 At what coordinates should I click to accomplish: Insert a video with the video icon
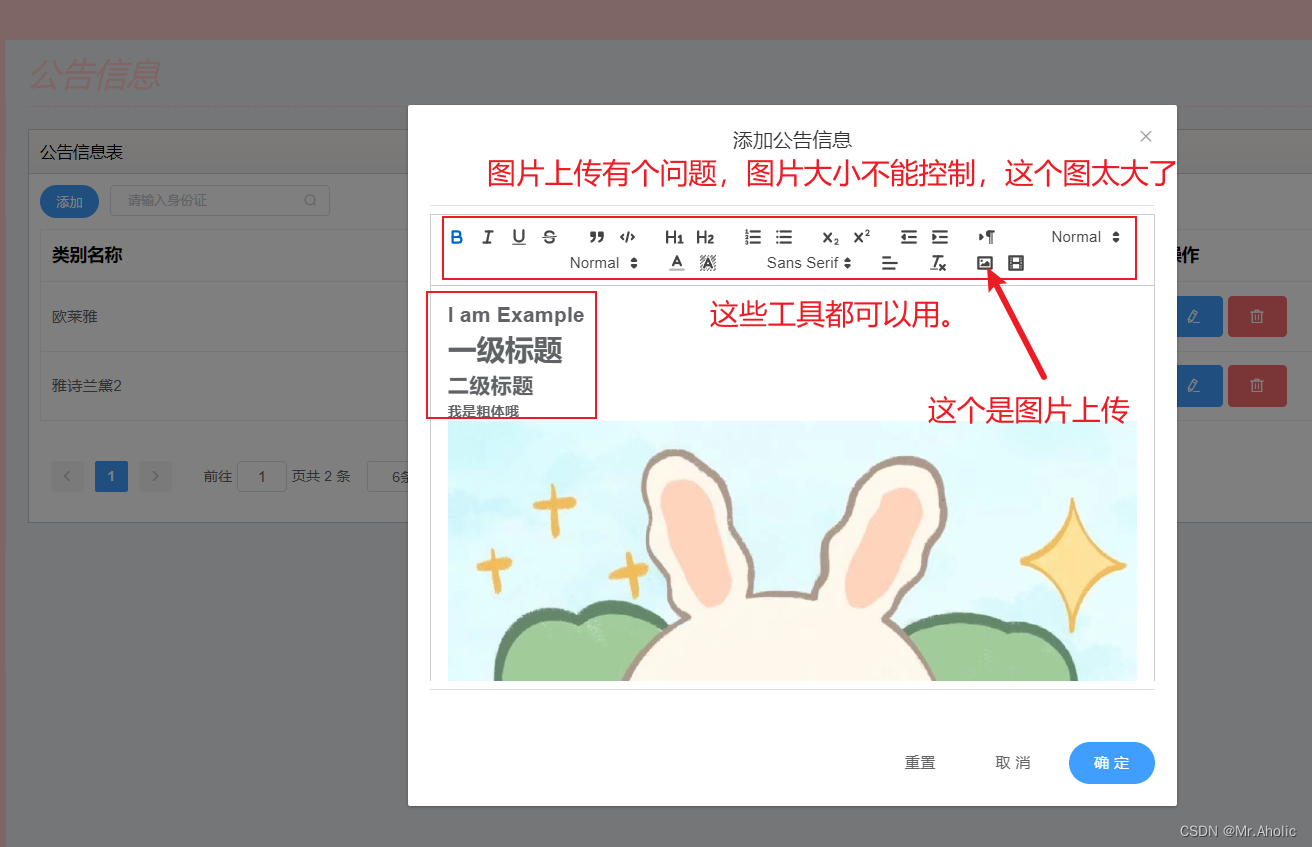pyautogui.click(x=1015, y=263)
